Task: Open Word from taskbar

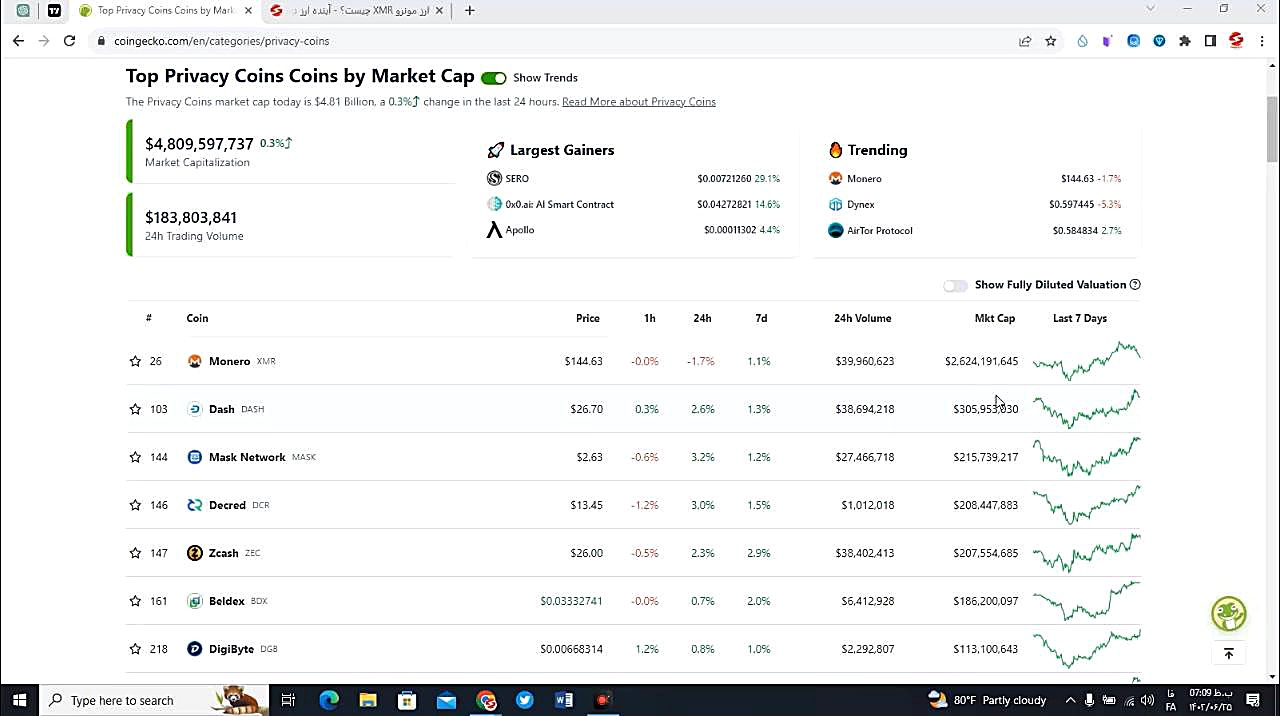Action: [564, 700]
